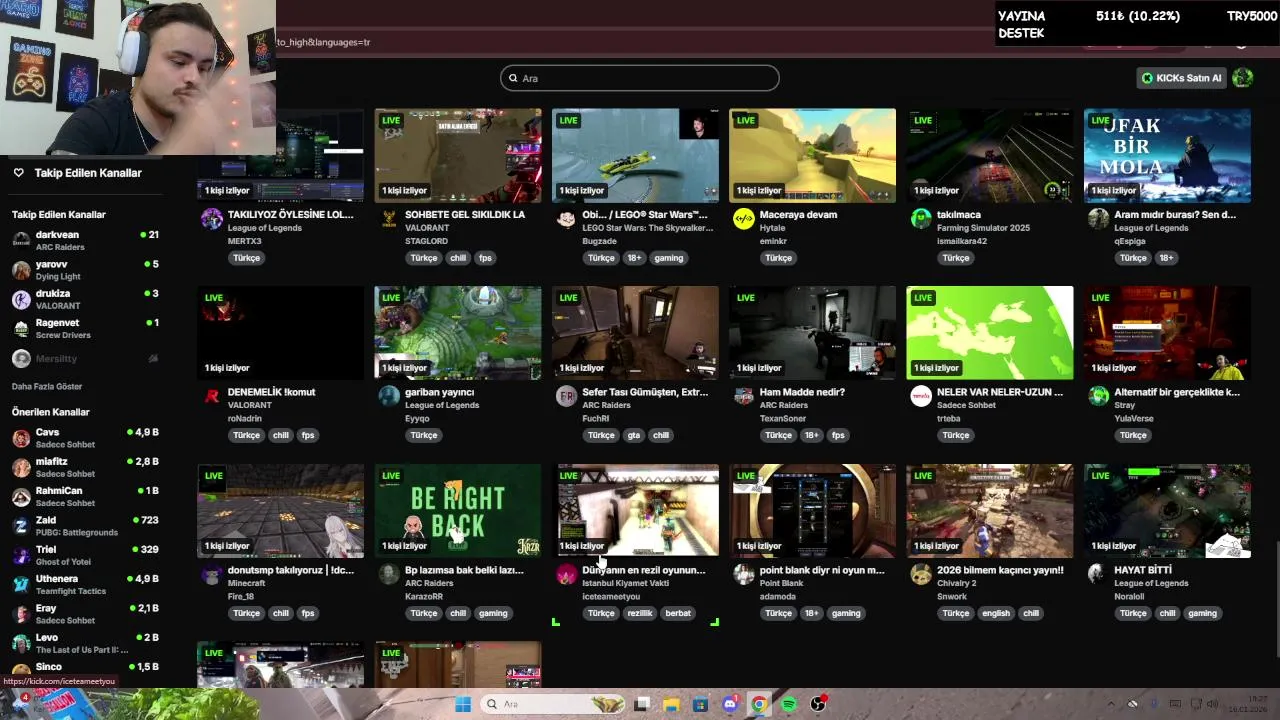Click the Kick search field labeled Ara

click(640, 78)
